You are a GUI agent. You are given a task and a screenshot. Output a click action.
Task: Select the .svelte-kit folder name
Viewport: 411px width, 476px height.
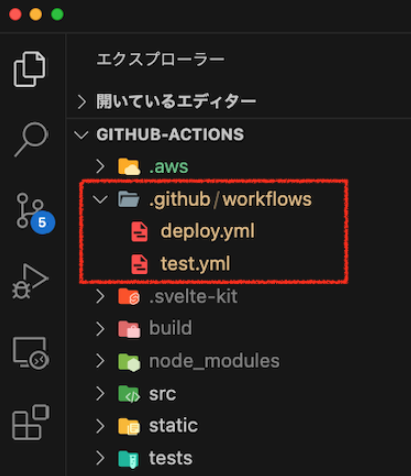click(x=193, y=296)
